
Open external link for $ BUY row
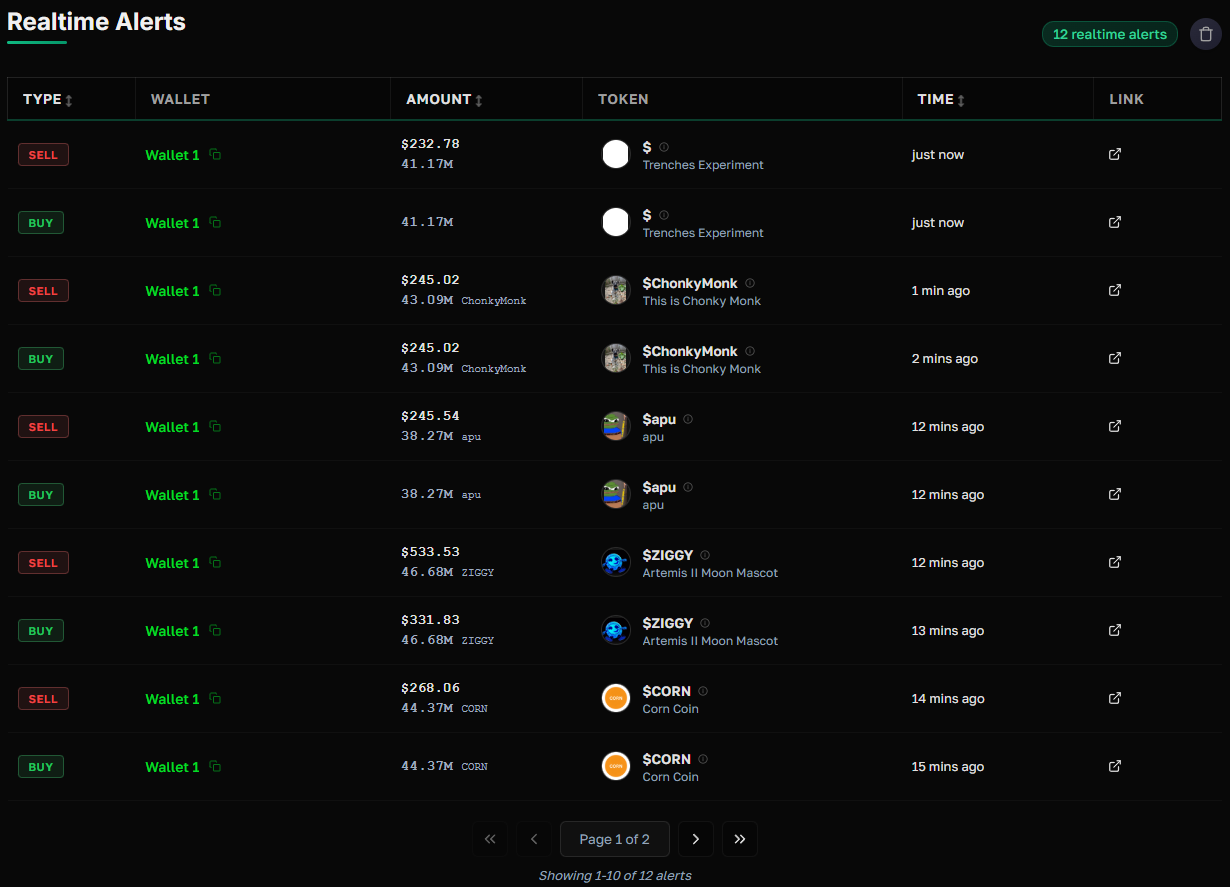tap(1115, 222)
